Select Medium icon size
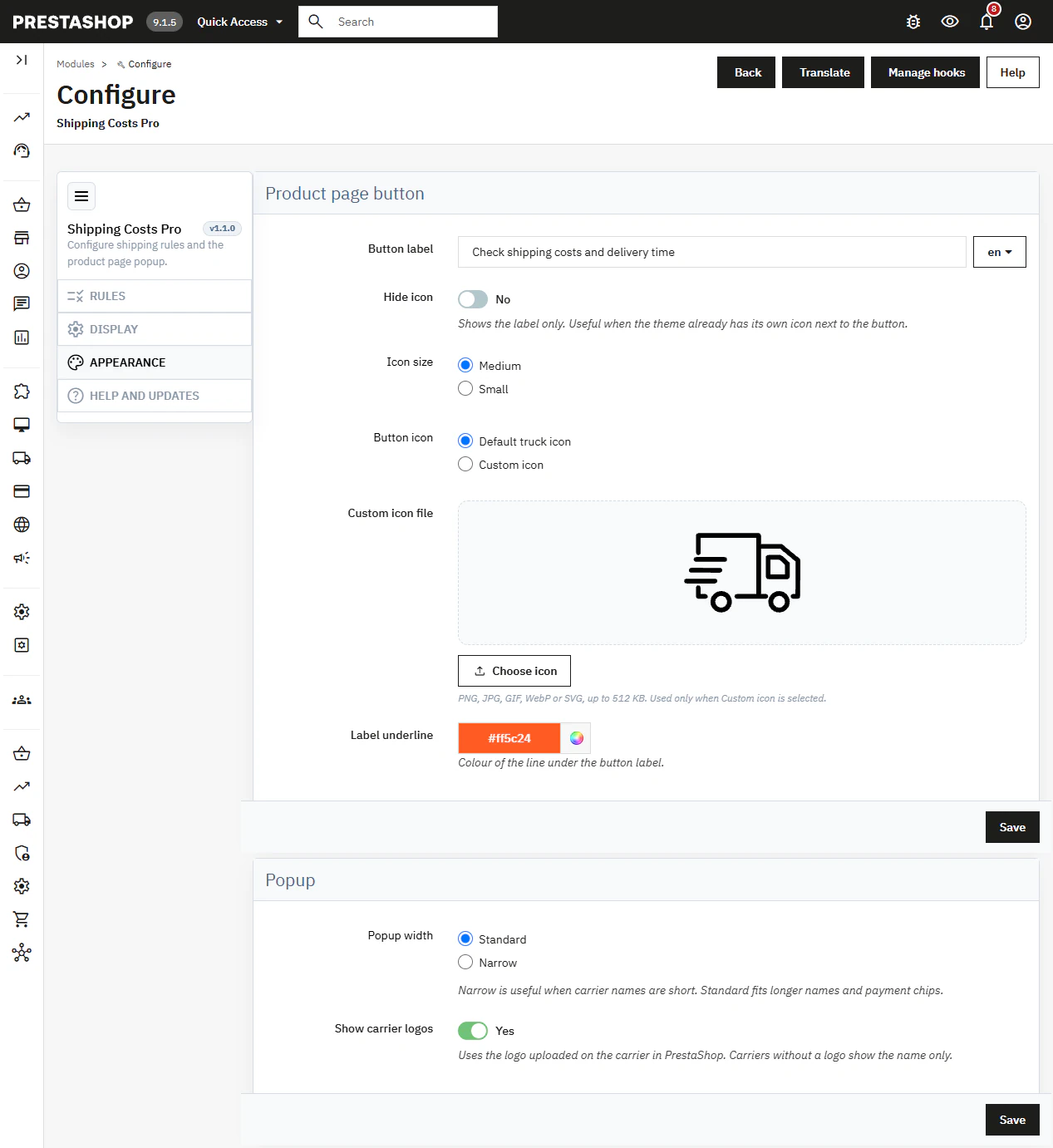The height and width of the screenshot is (1148, 1053). point(465,365)
